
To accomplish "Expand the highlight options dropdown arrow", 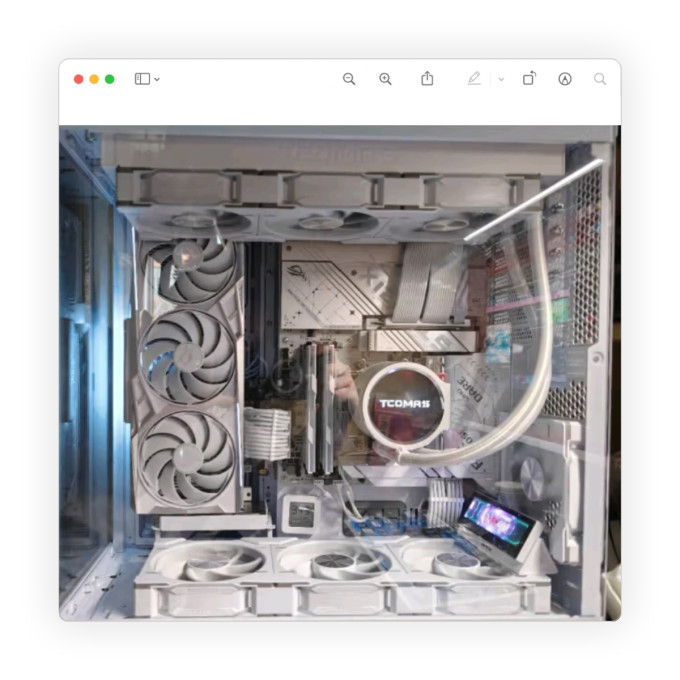I will click(x=501, y=79).
